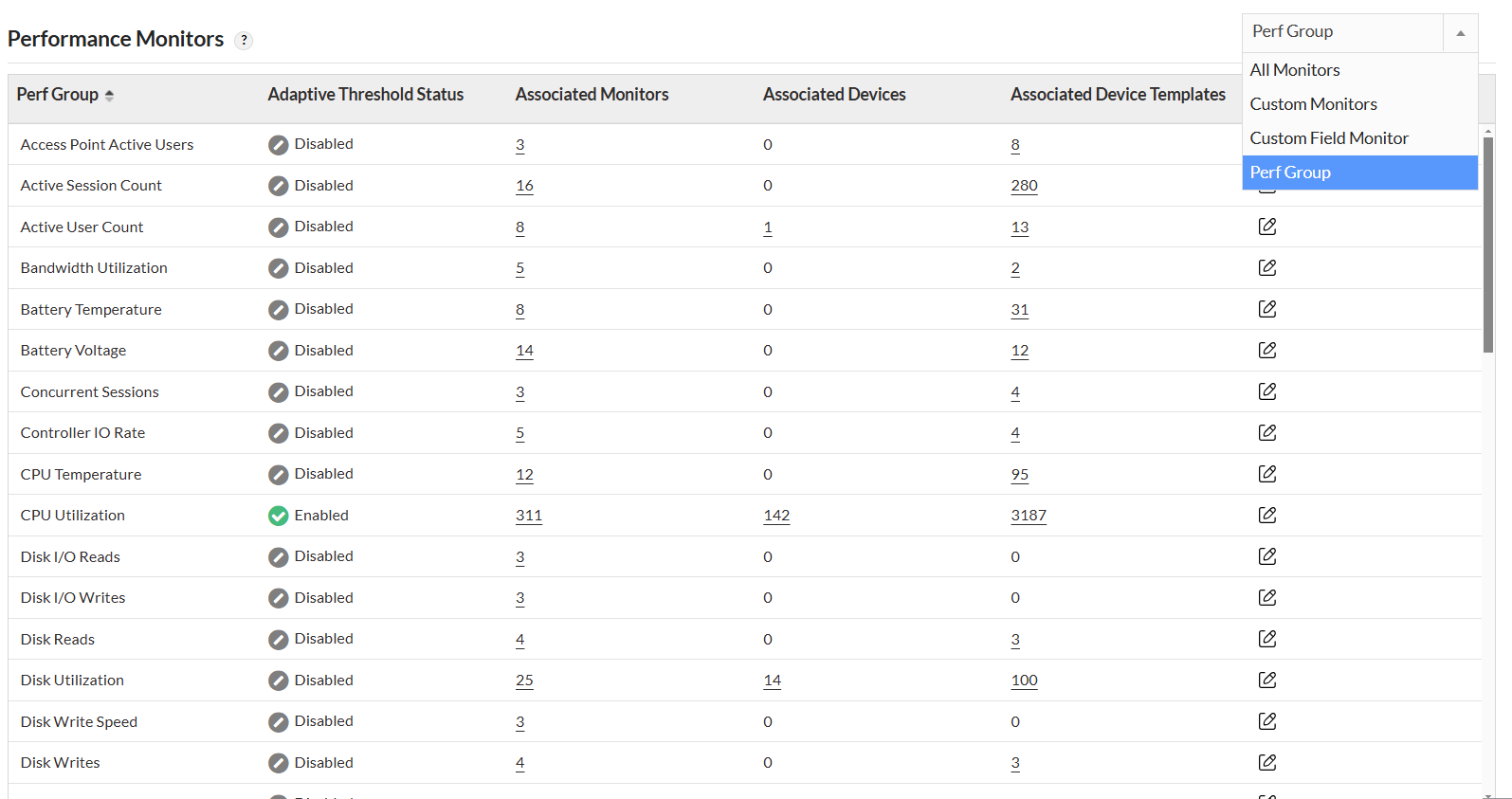Click edit icon for Disk Utilization
The width and height of the screenshot is (1512, 799).
1267,681
